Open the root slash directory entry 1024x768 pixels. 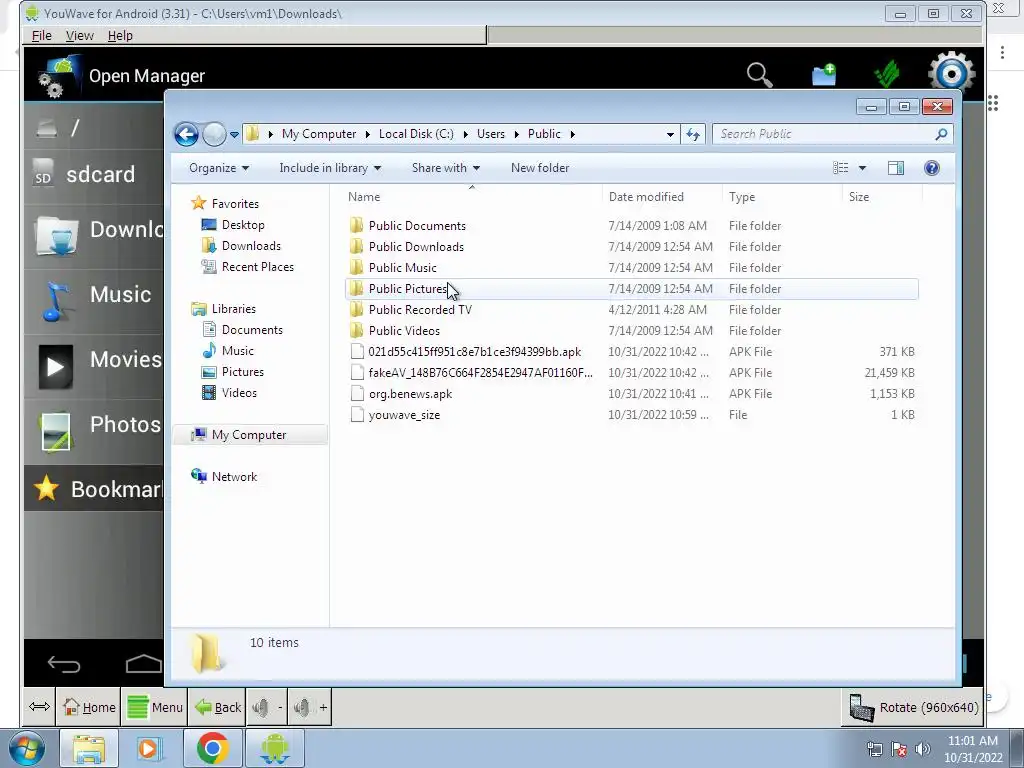[93, 127]
